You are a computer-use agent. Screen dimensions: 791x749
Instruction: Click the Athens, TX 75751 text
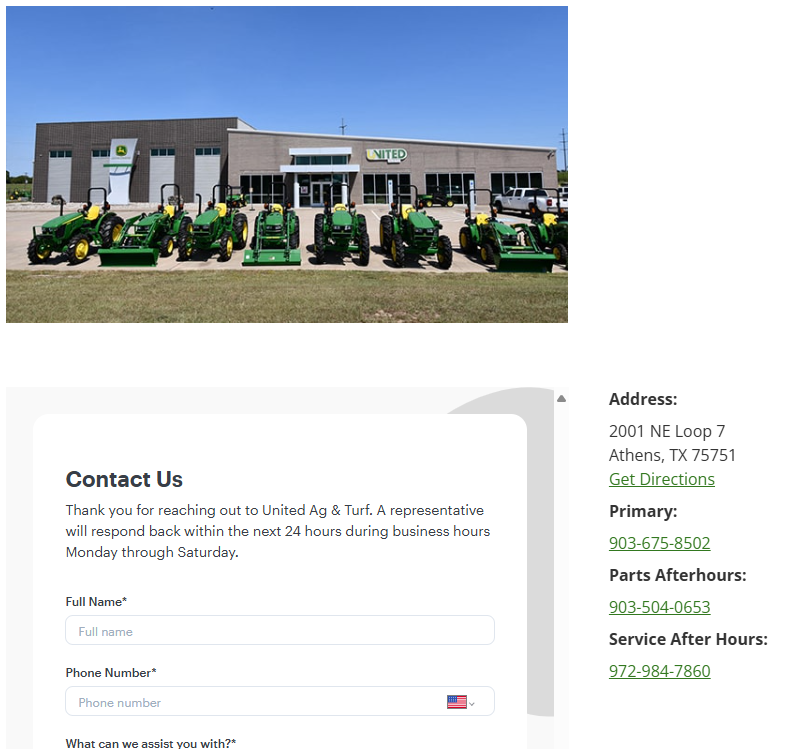point(672,455)
